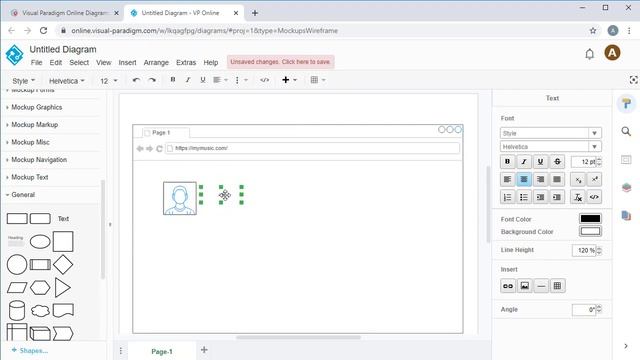Click the undo arrow in toolbar
Viewport: 640px width, 360px height.
click(x=136, y=80)
